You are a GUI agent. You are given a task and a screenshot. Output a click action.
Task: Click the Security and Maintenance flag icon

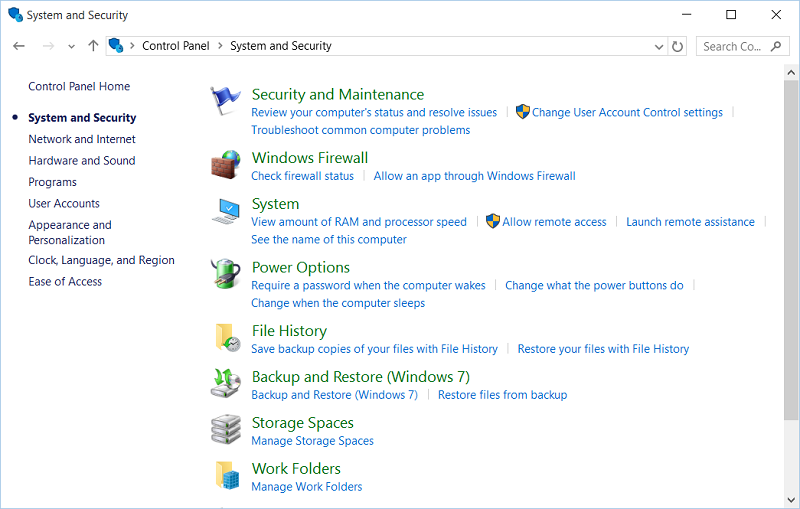[226, 102]
